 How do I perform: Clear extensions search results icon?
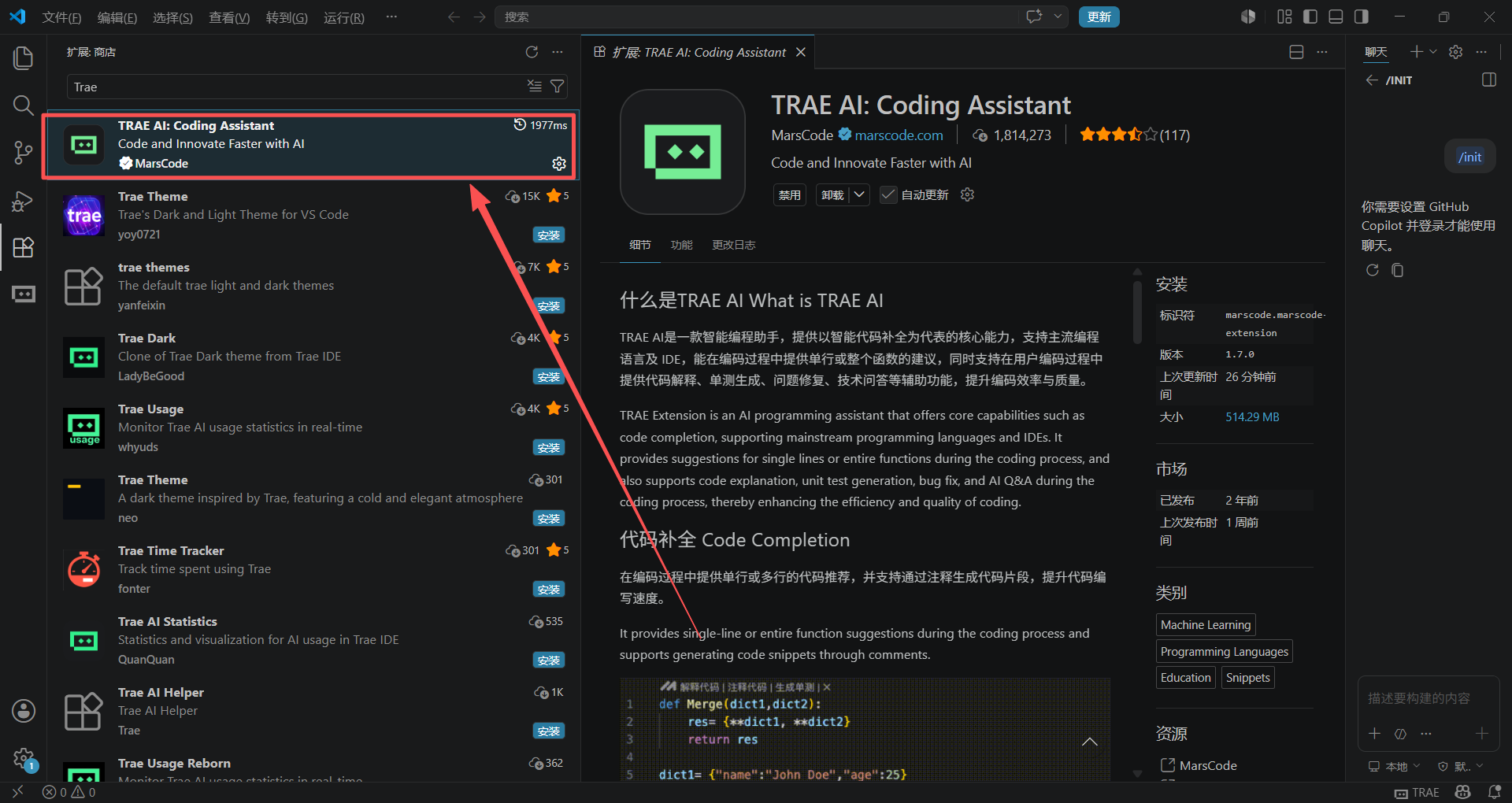coord(535,87)
